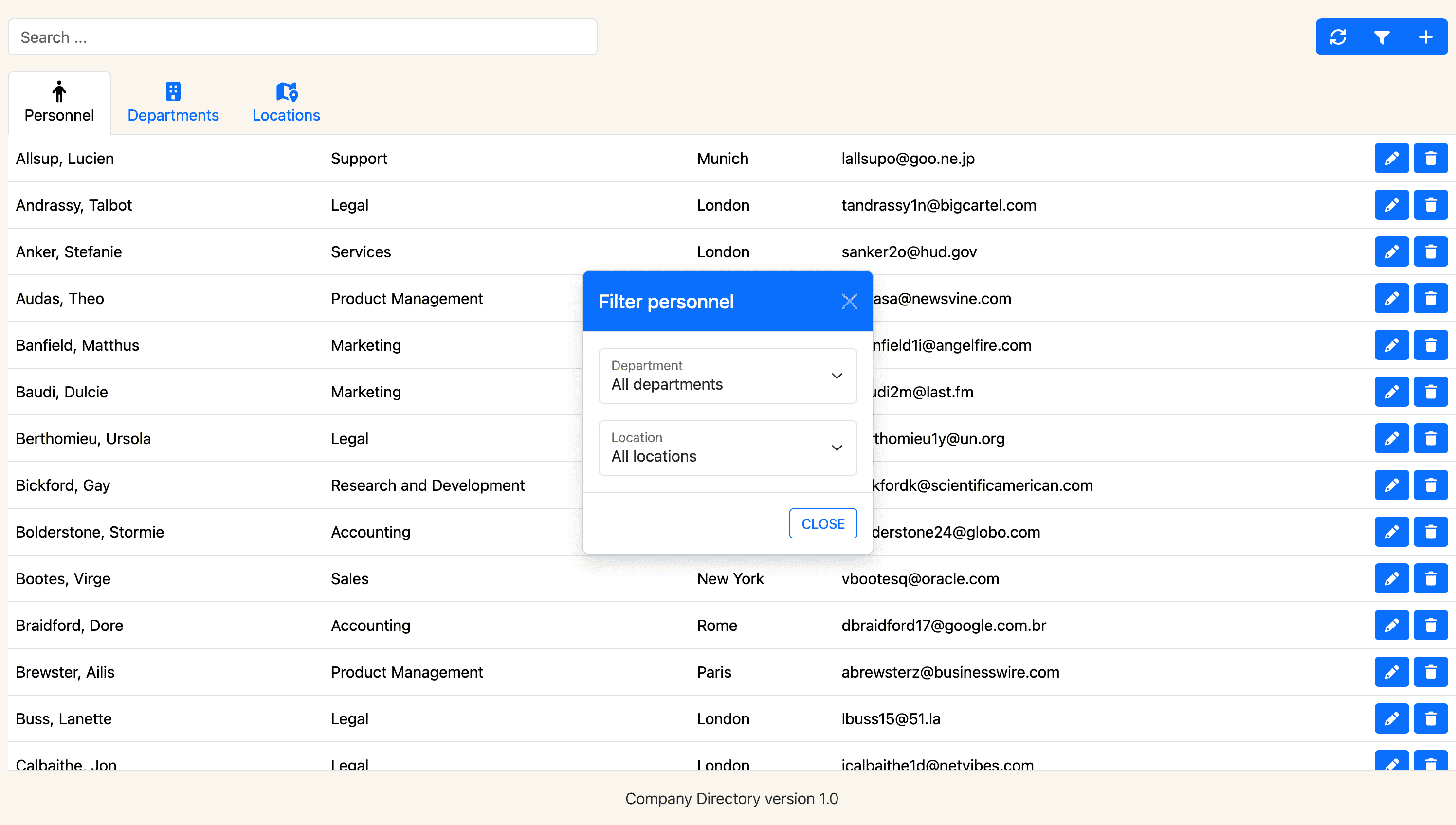Dismiss the Filter personnel dialog with the X
Screen dimensions: 1456x825
[849, 301]
